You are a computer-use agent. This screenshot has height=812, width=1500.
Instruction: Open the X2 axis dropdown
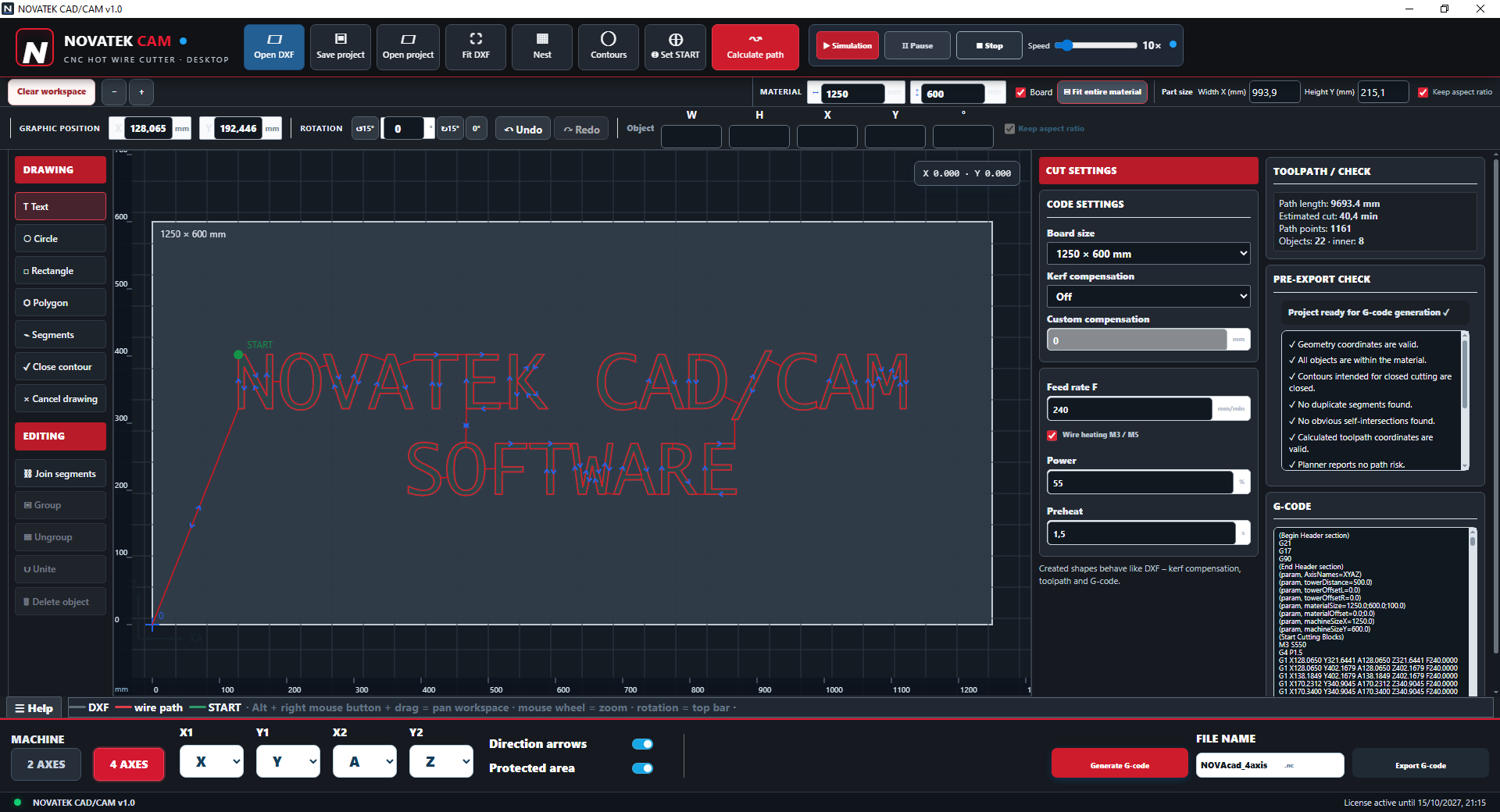coord(365,762)
